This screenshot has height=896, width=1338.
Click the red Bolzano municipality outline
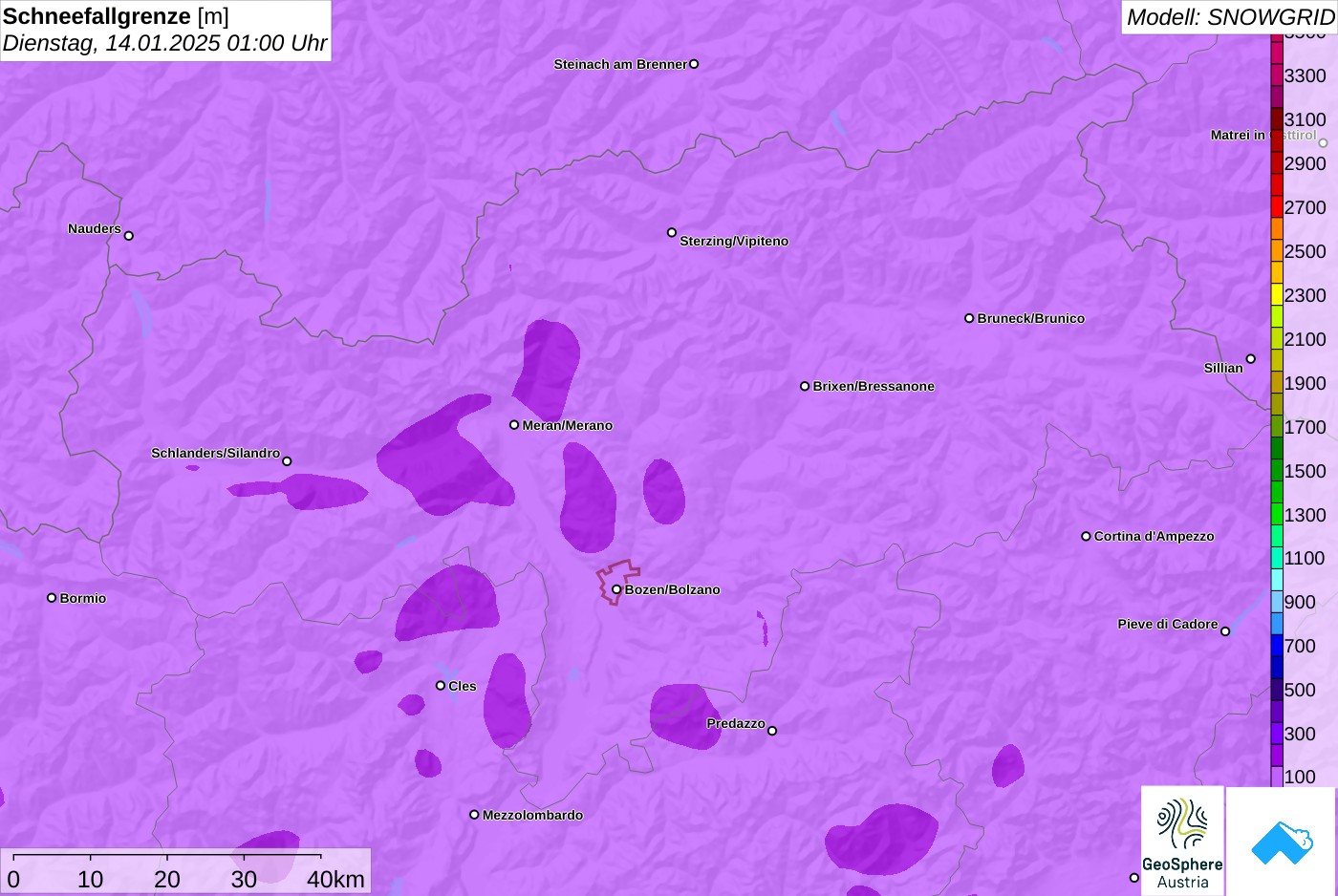pos(617,582)
